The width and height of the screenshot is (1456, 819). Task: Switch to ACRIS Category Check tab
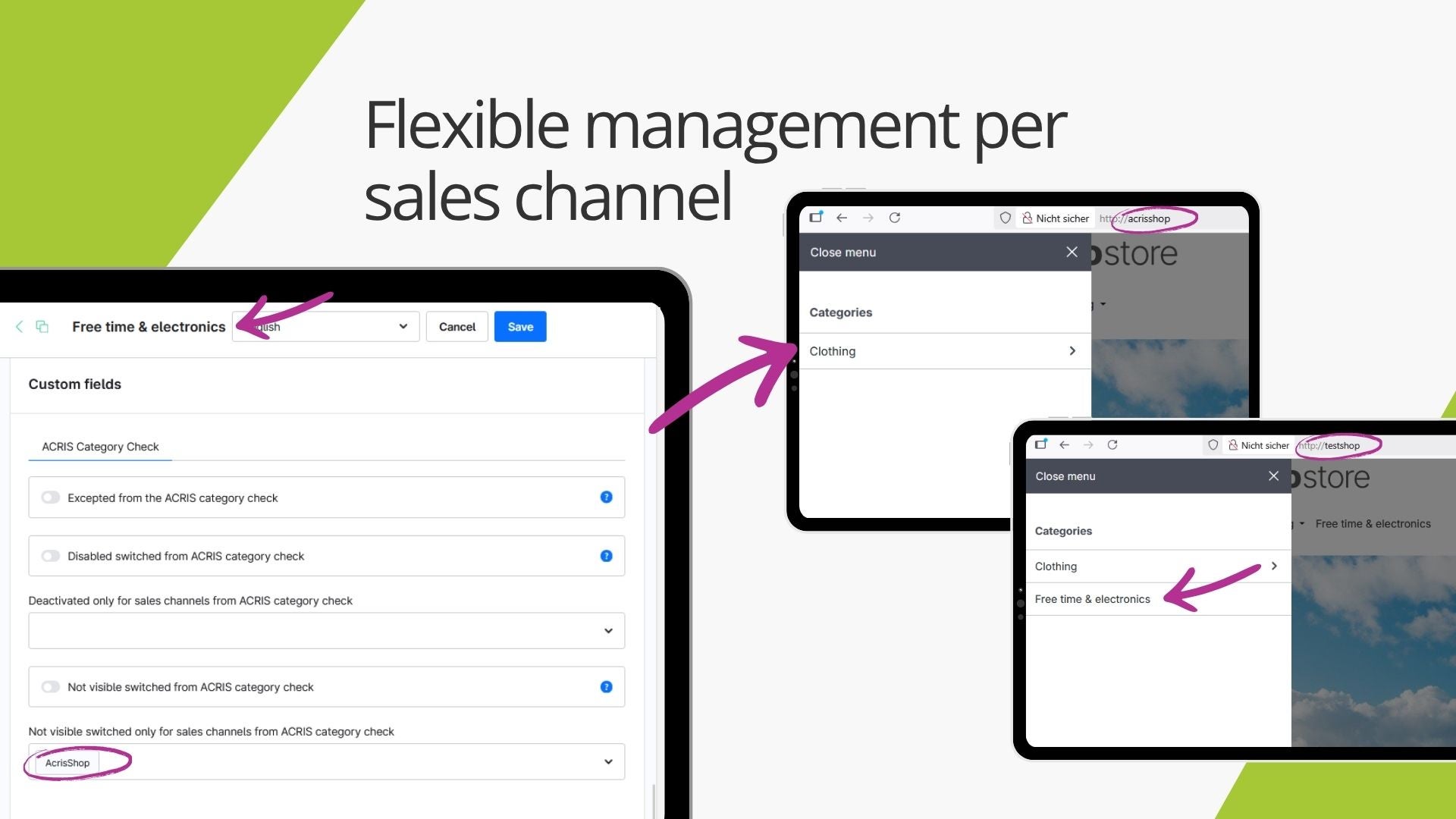tap(100, 447)
